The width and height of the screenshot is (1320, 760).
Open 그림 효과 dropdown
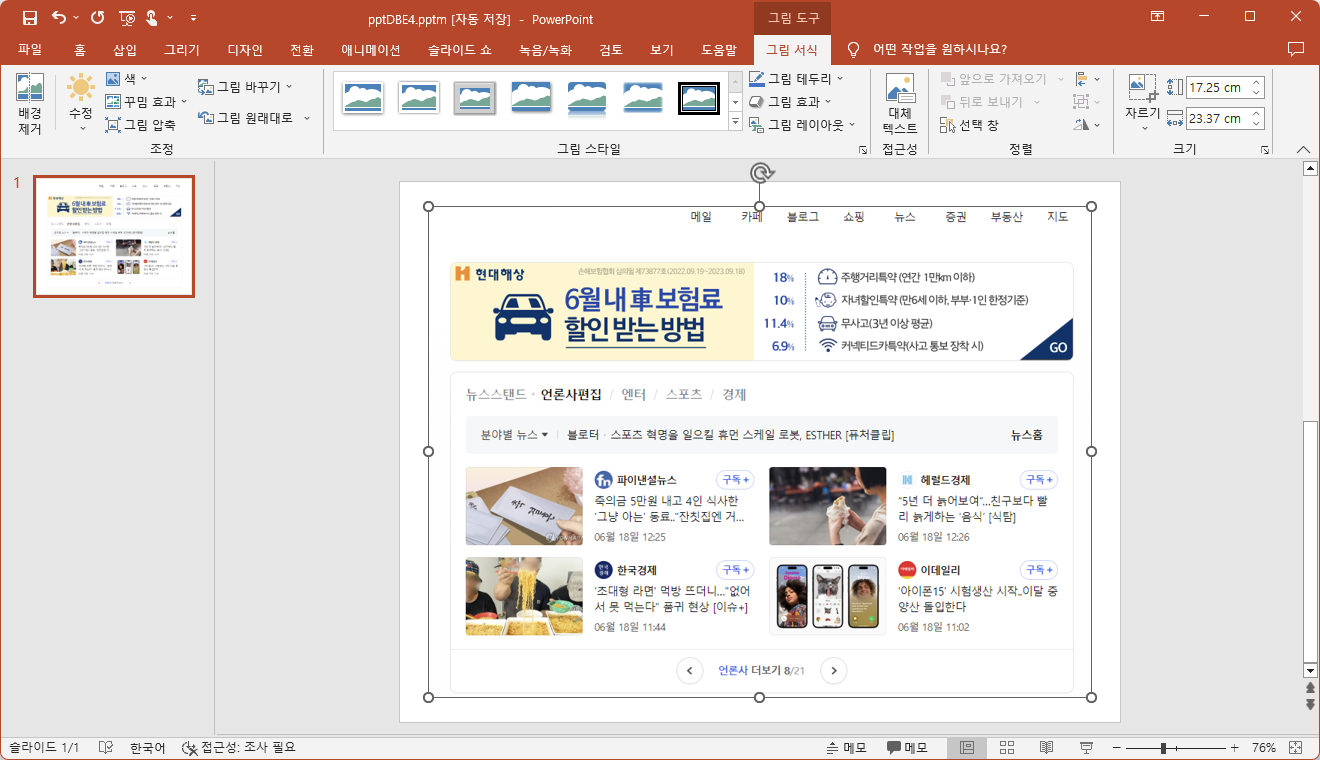tap(790, 101)
